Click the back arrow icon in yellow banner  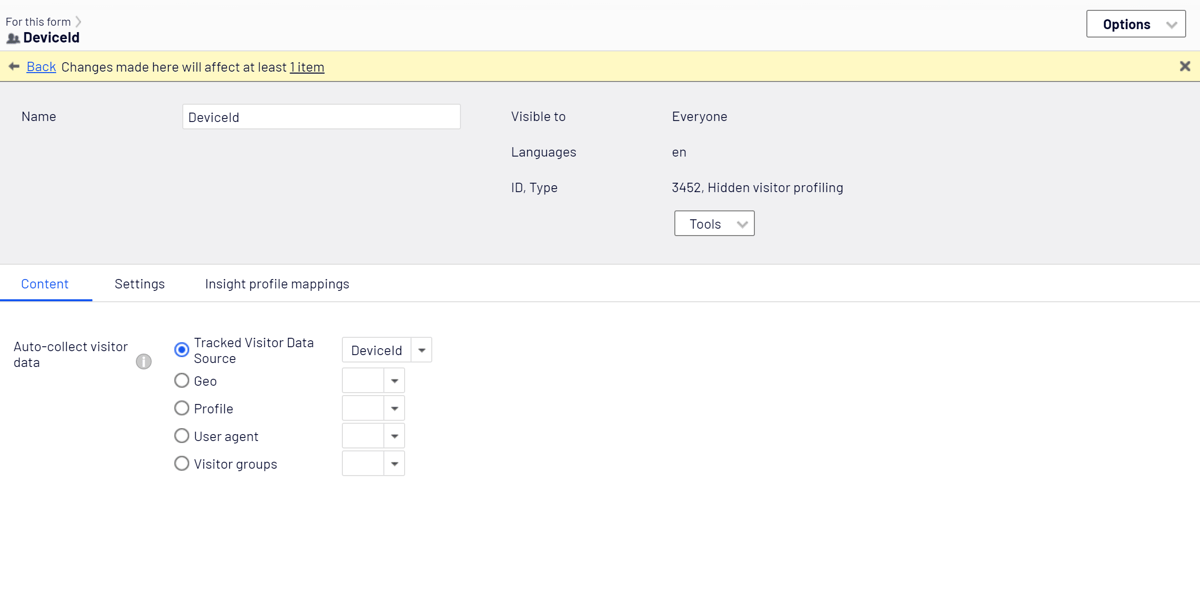pyautogui.click(x=14, y=67)
